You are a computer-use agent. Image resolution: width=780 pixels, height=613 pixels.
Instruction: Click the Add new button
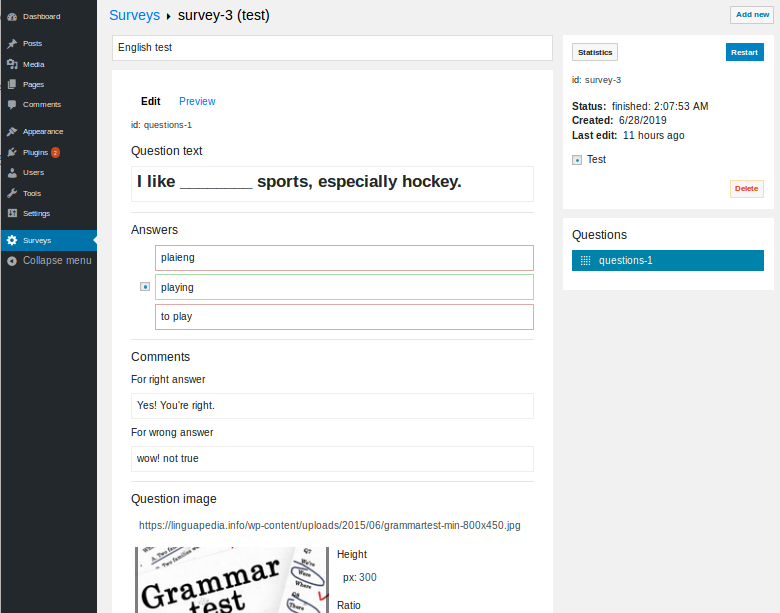(752, 15)
